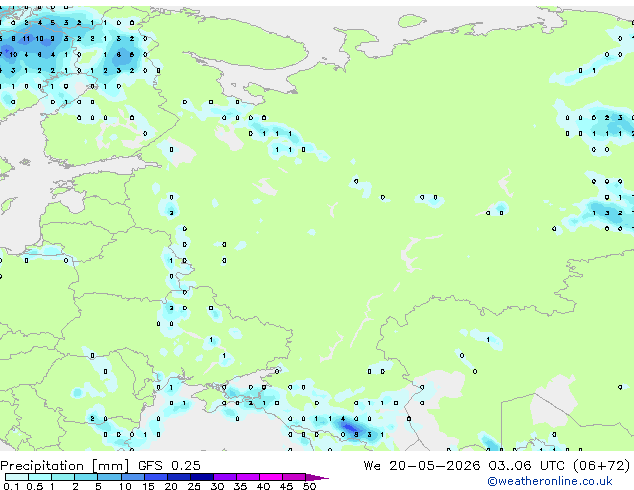Viewport: 634px width, 490px height.
Task: Click the '(06+72)' forecast run text
Action: coord(602,466)
